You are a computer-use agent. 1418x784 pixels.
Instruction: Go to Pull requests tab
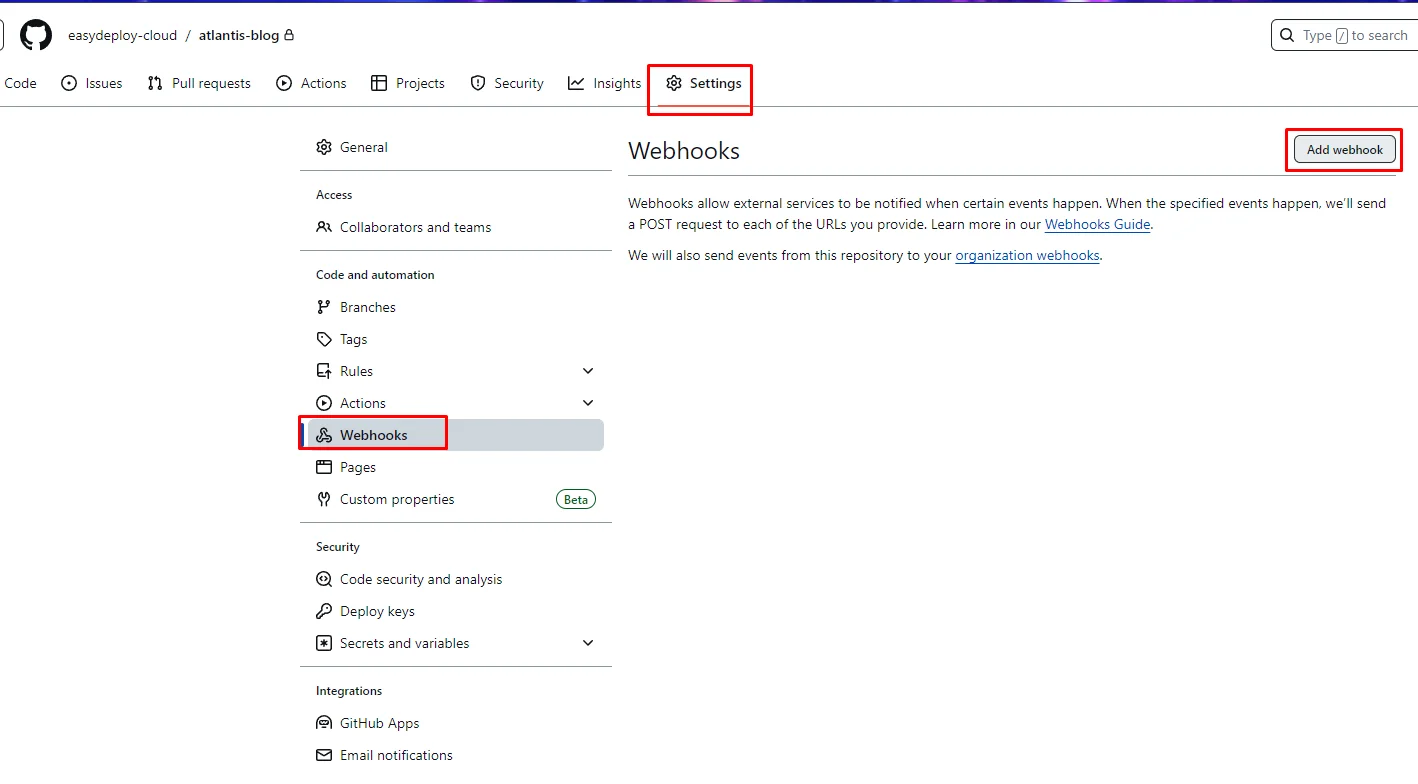tap(199, 83)
